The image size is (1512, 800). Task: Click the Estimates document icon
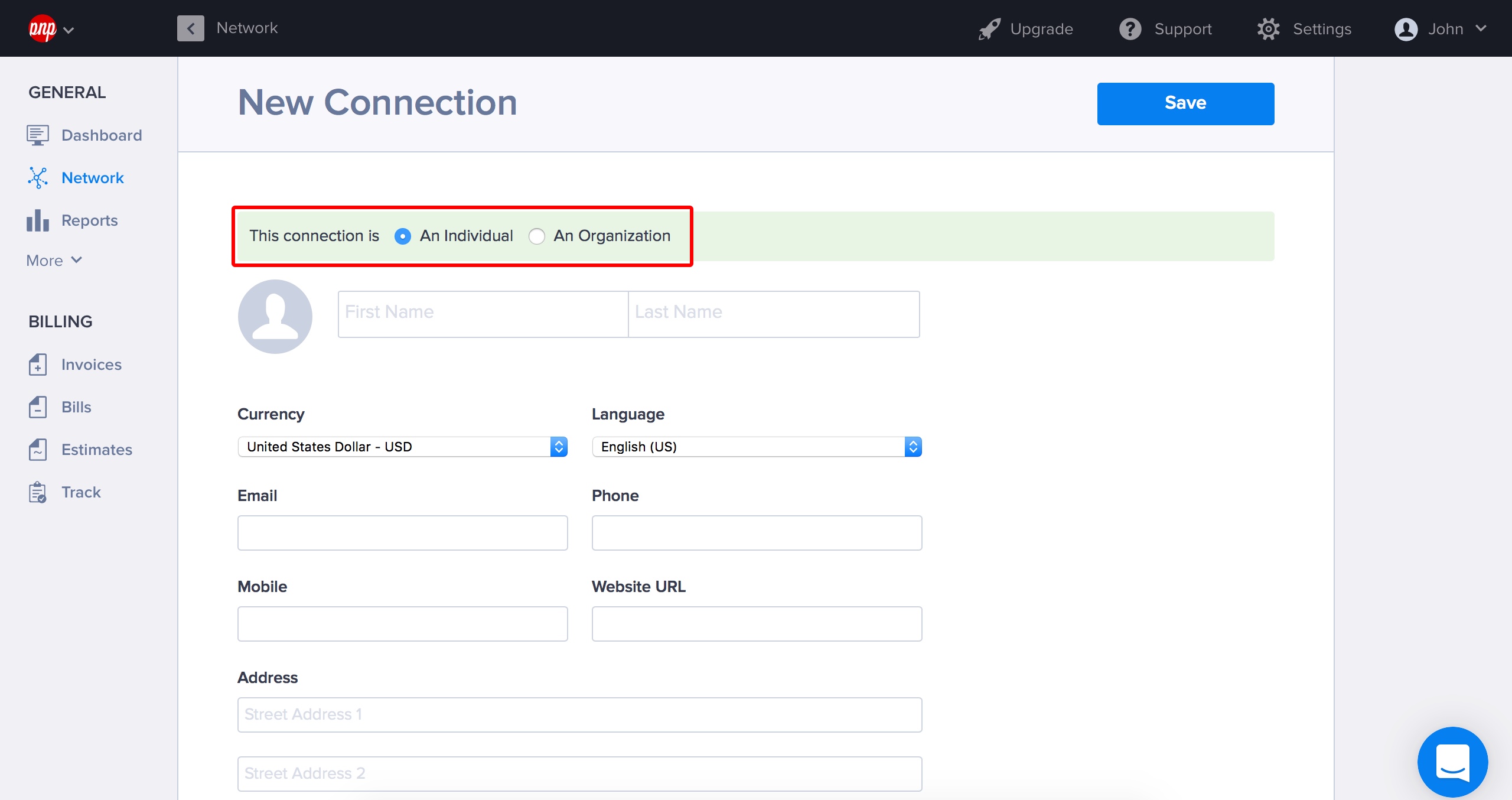click(x=37, y=450)
